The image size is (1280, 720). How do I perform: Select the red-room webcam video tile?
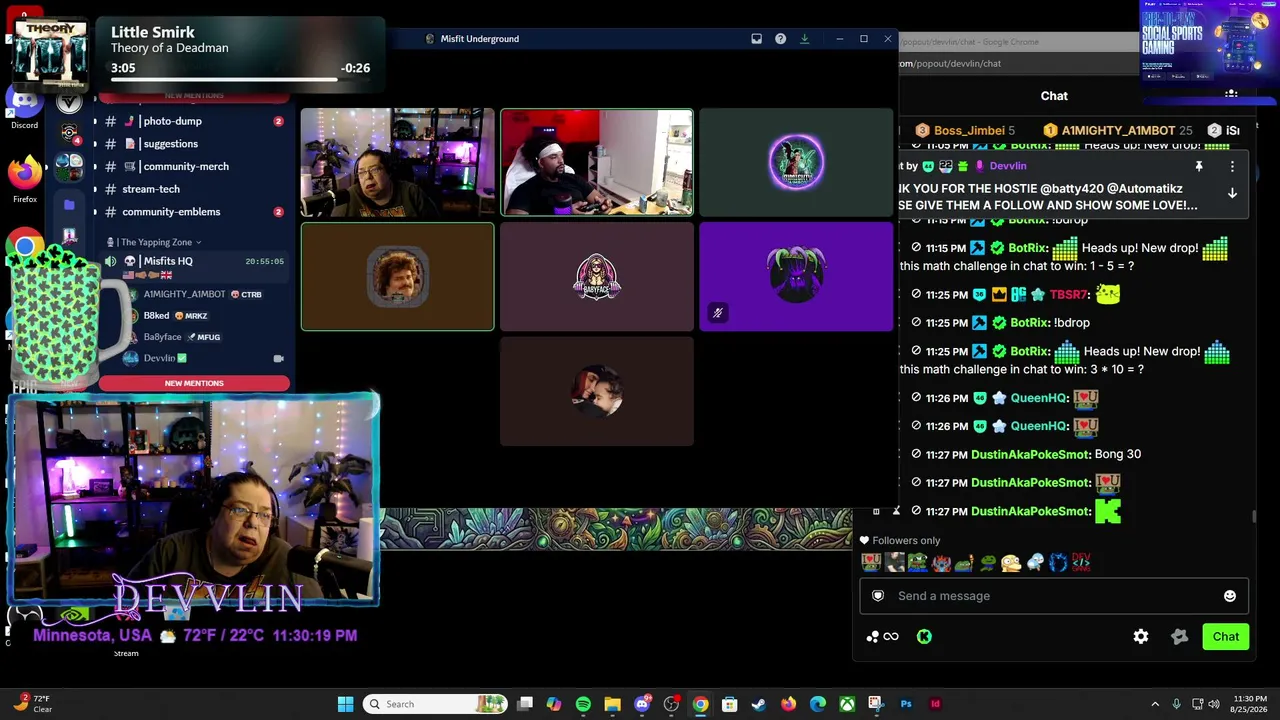point(597,162)
